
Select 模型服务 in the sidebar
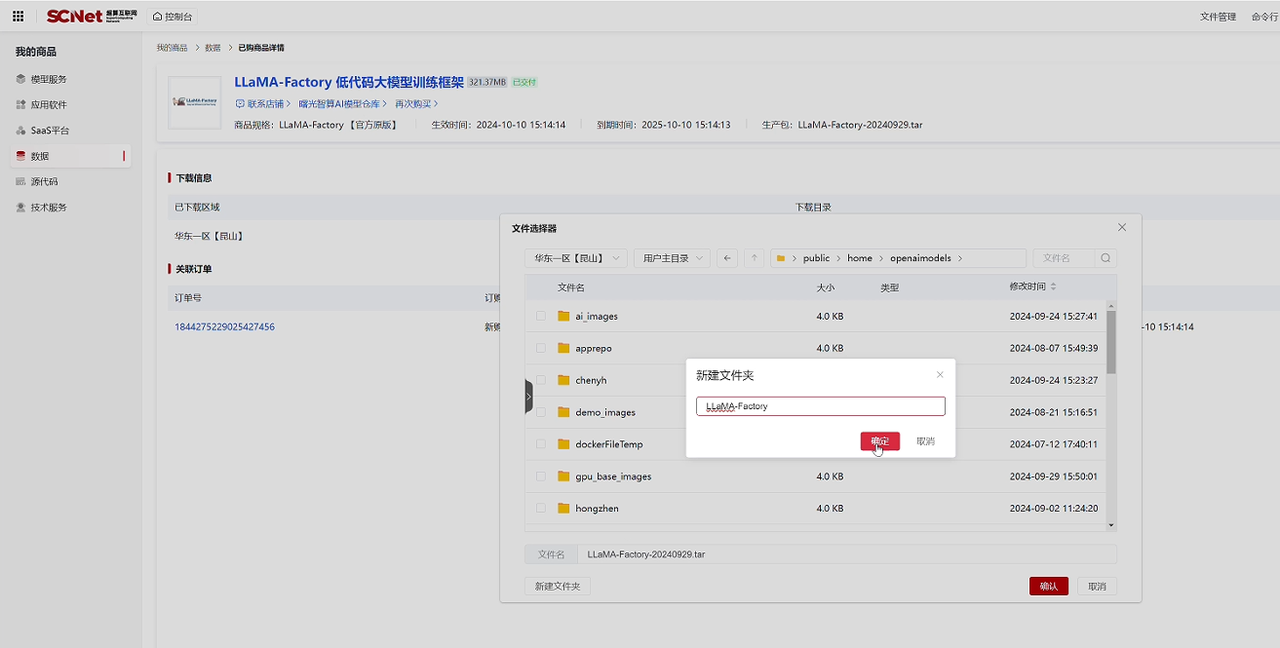click(48, 79)
